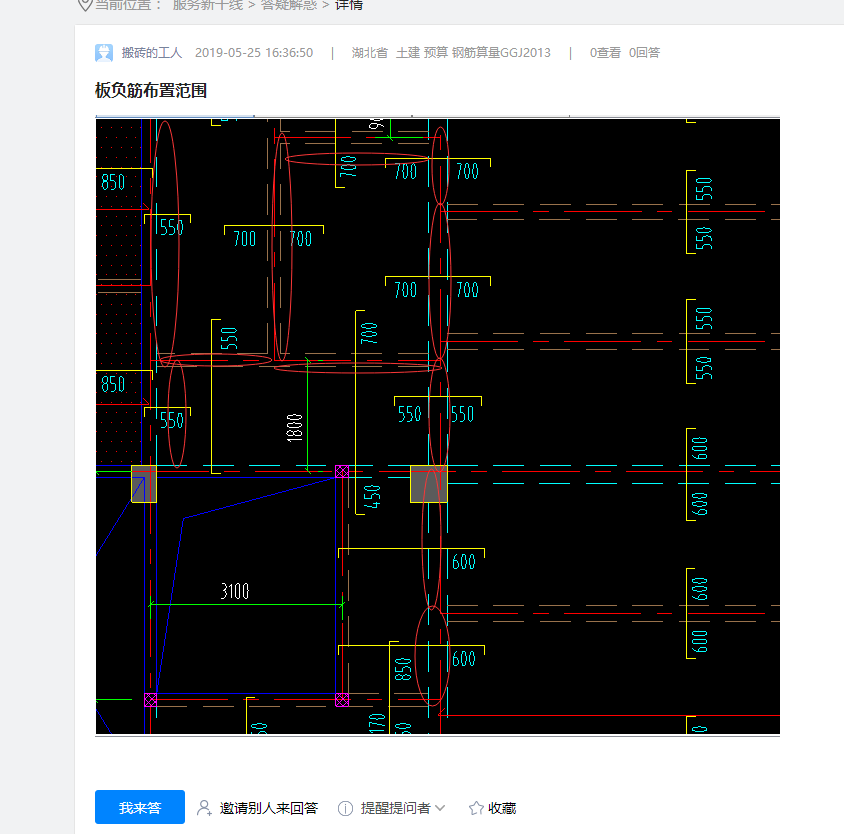Click the post date 2019-05-25 16:36:50
The image size is (844, 834).
click(x=254, y=53)
